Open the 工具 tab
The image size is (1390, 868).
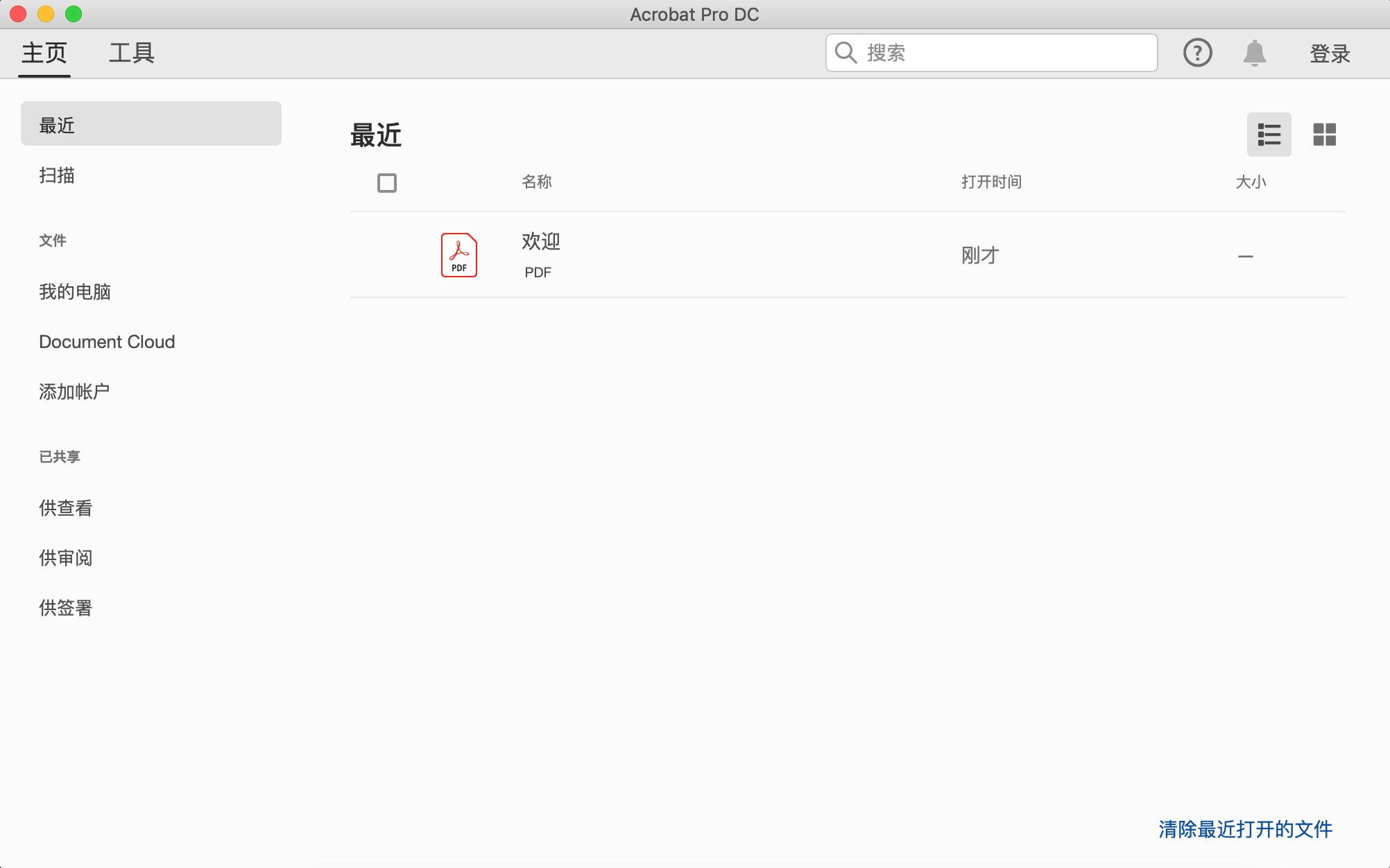pyautogui.click(x=132, y=53)
